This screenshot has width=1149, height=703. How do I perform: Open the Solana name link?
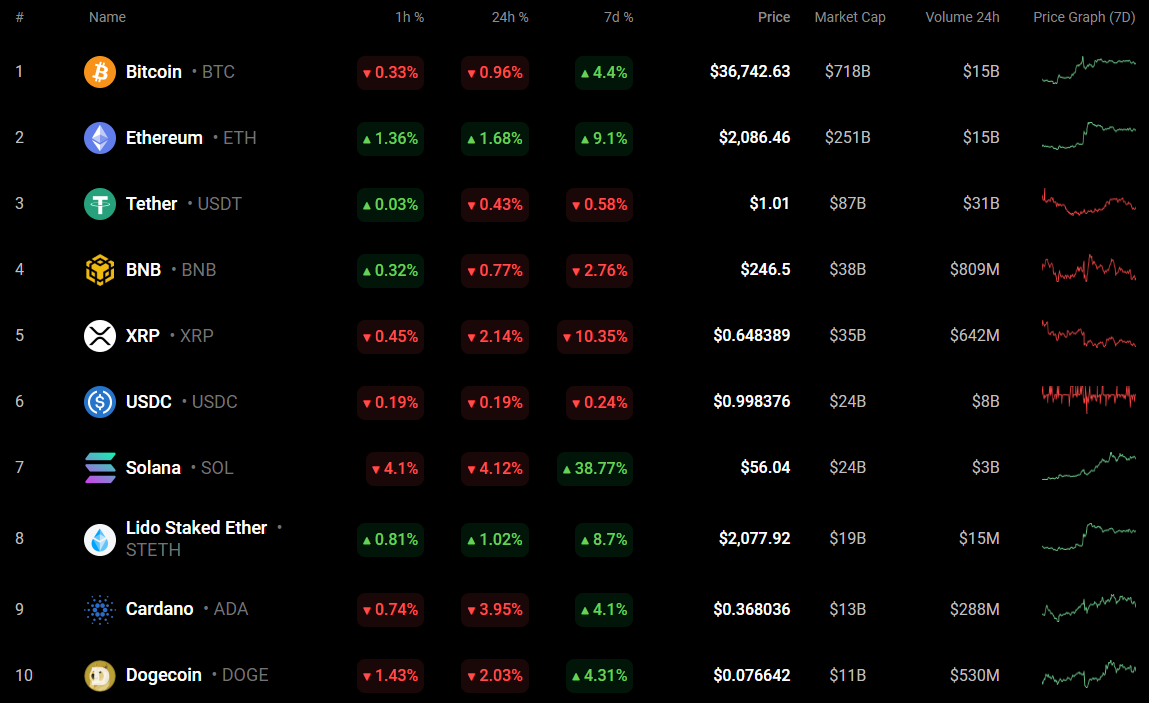(153, 468)
